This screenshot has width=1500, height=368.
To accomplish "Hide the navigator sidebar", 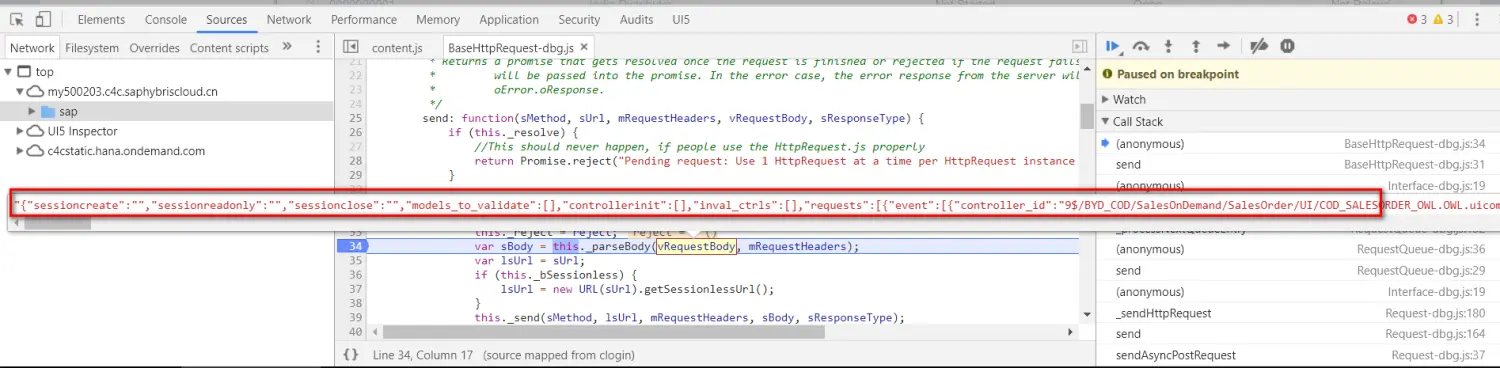I will (x=350, y=47).
